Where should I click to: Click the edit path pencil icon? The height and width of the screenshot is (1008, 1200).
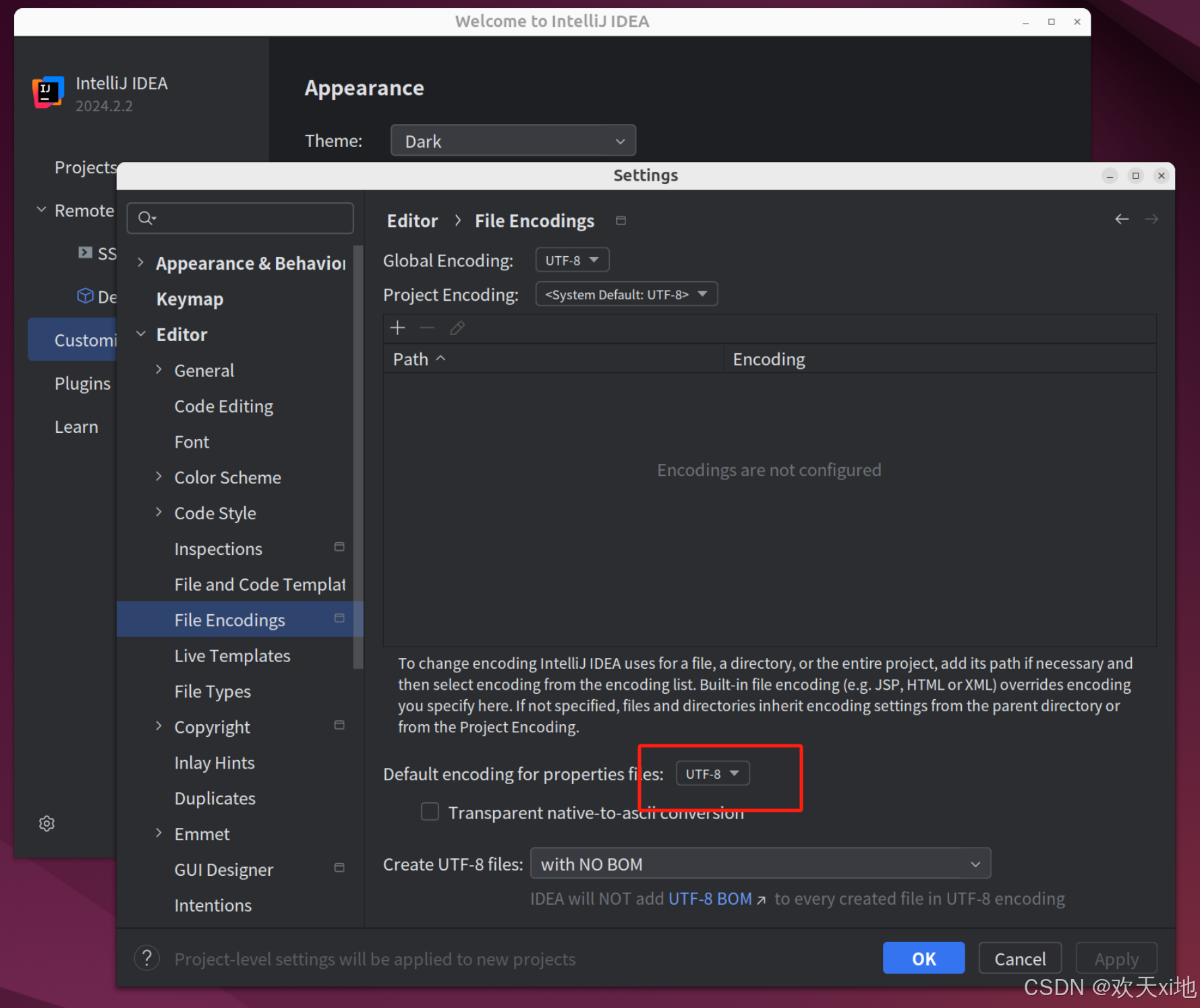[x=457, y=328]
